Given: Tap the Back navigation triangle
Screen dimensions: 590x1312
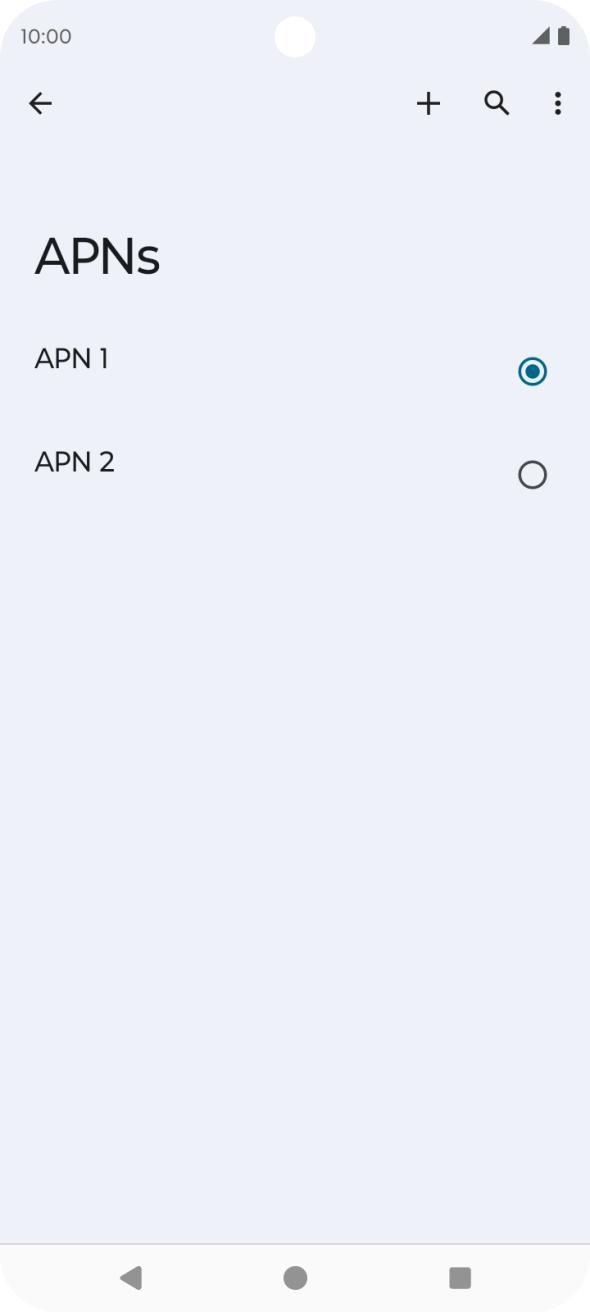Looking at the screenshot, I should point(131,1277).
